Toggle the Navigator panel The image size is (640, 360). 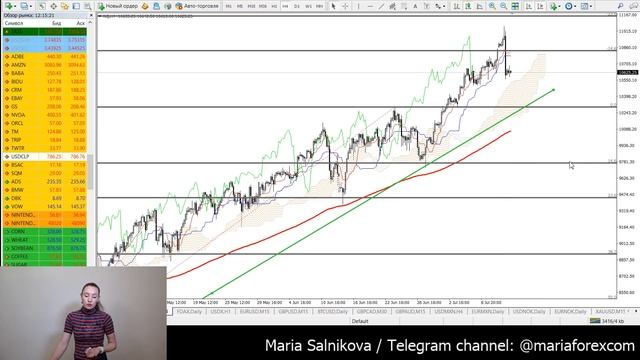(64, 6)
